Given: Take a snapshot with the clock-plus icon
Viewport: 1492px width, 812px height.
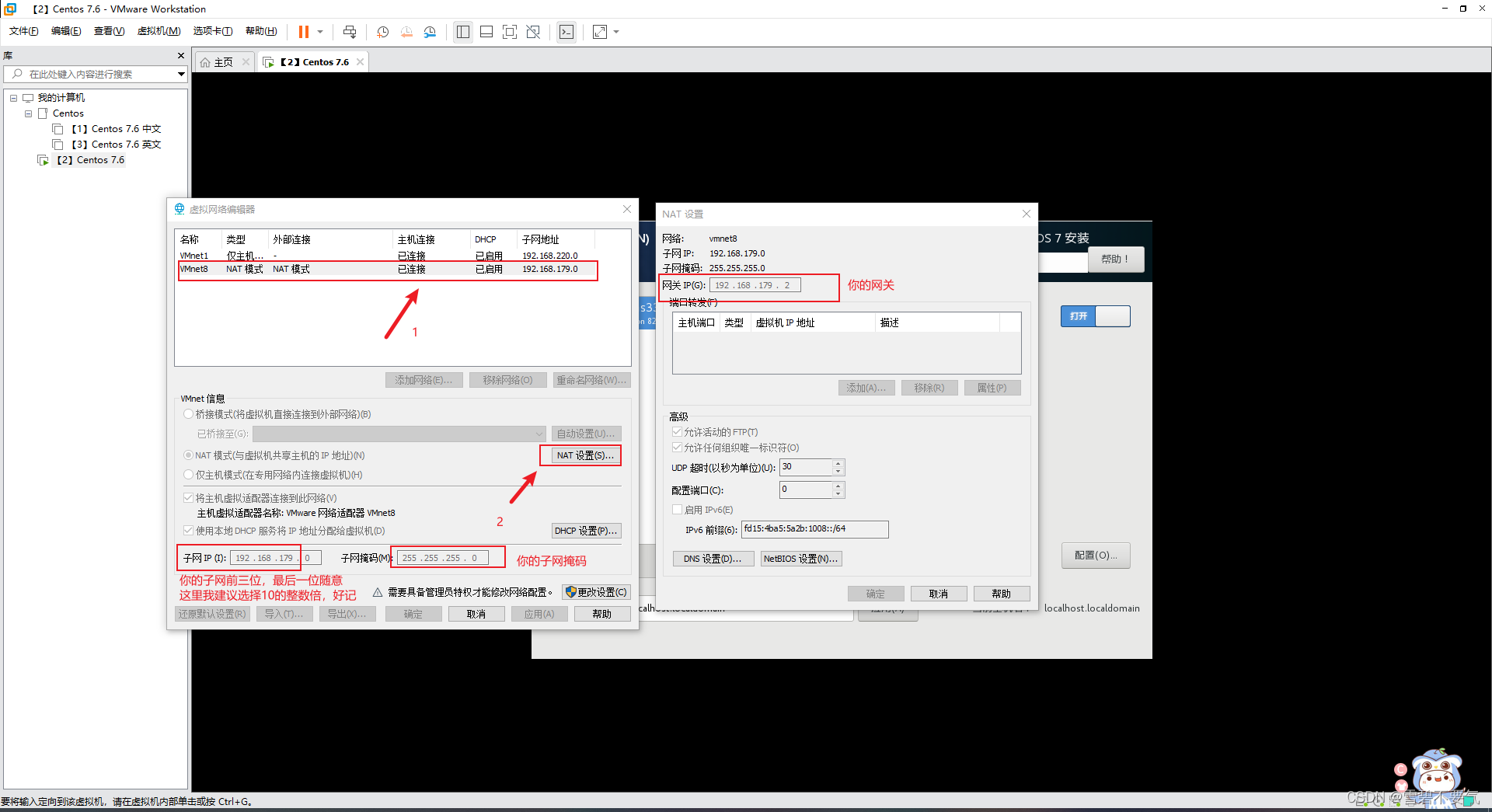Looking at the screenshot, I should [383, 32].
